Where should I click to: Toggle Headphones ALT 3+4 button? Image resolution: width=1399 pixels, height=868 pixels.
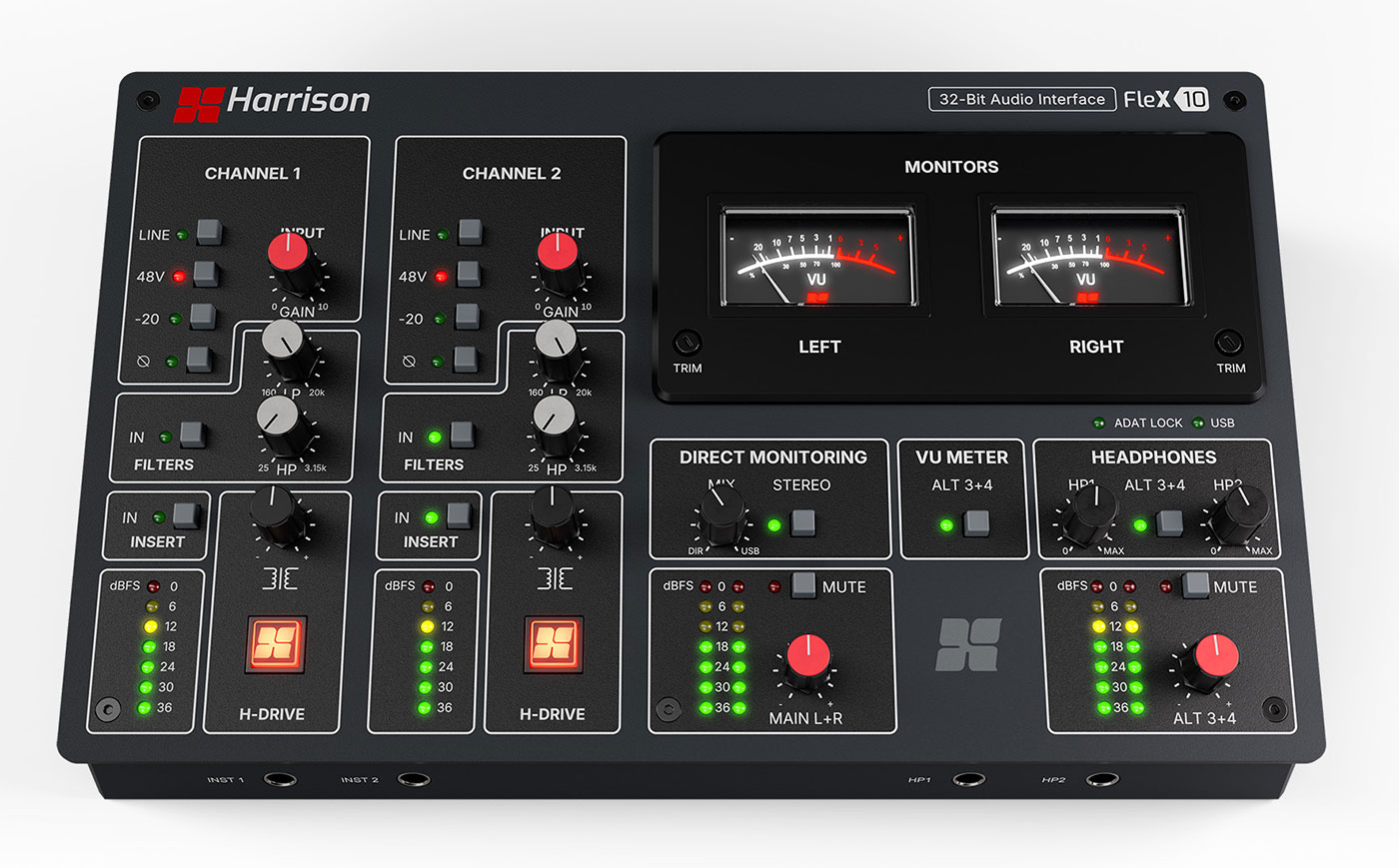1169,522
